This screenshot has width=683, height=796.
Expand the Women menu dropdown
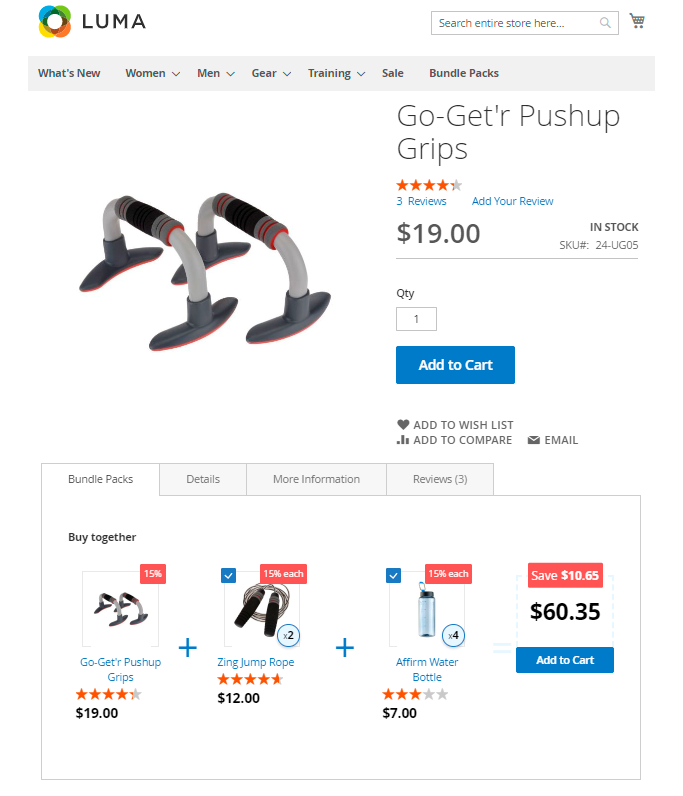coord(176,74)
